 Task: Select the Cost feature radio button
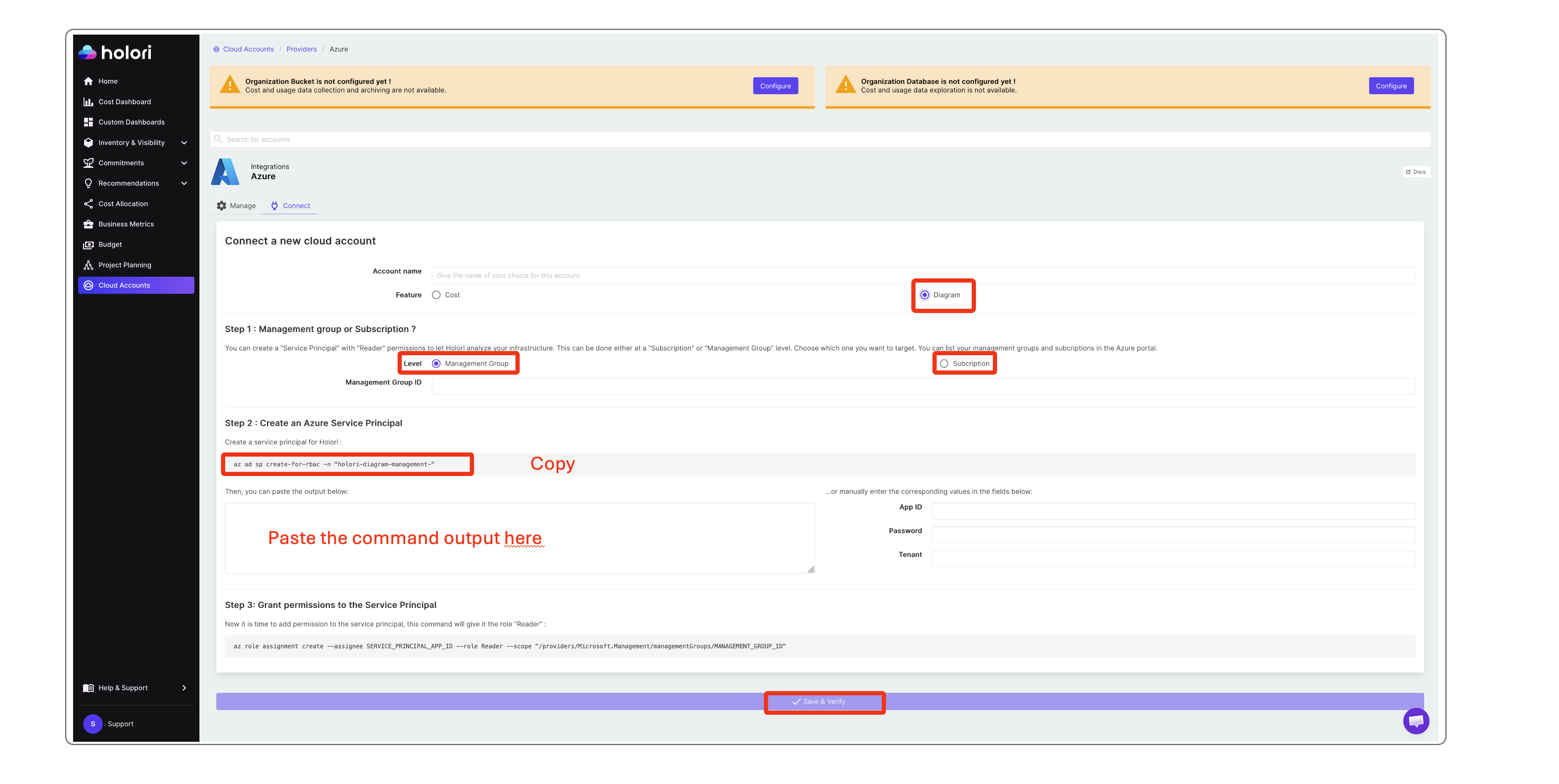pos(436,295)
